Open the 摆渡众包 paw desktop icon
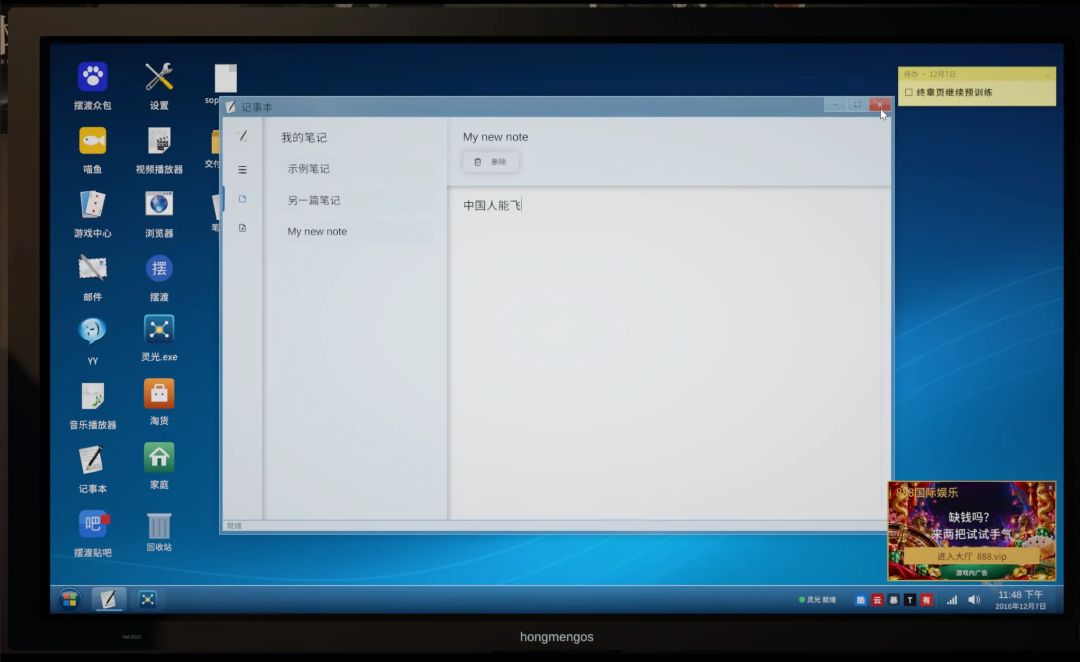Viewport: 1080px width, 662px height. (92, 85)
